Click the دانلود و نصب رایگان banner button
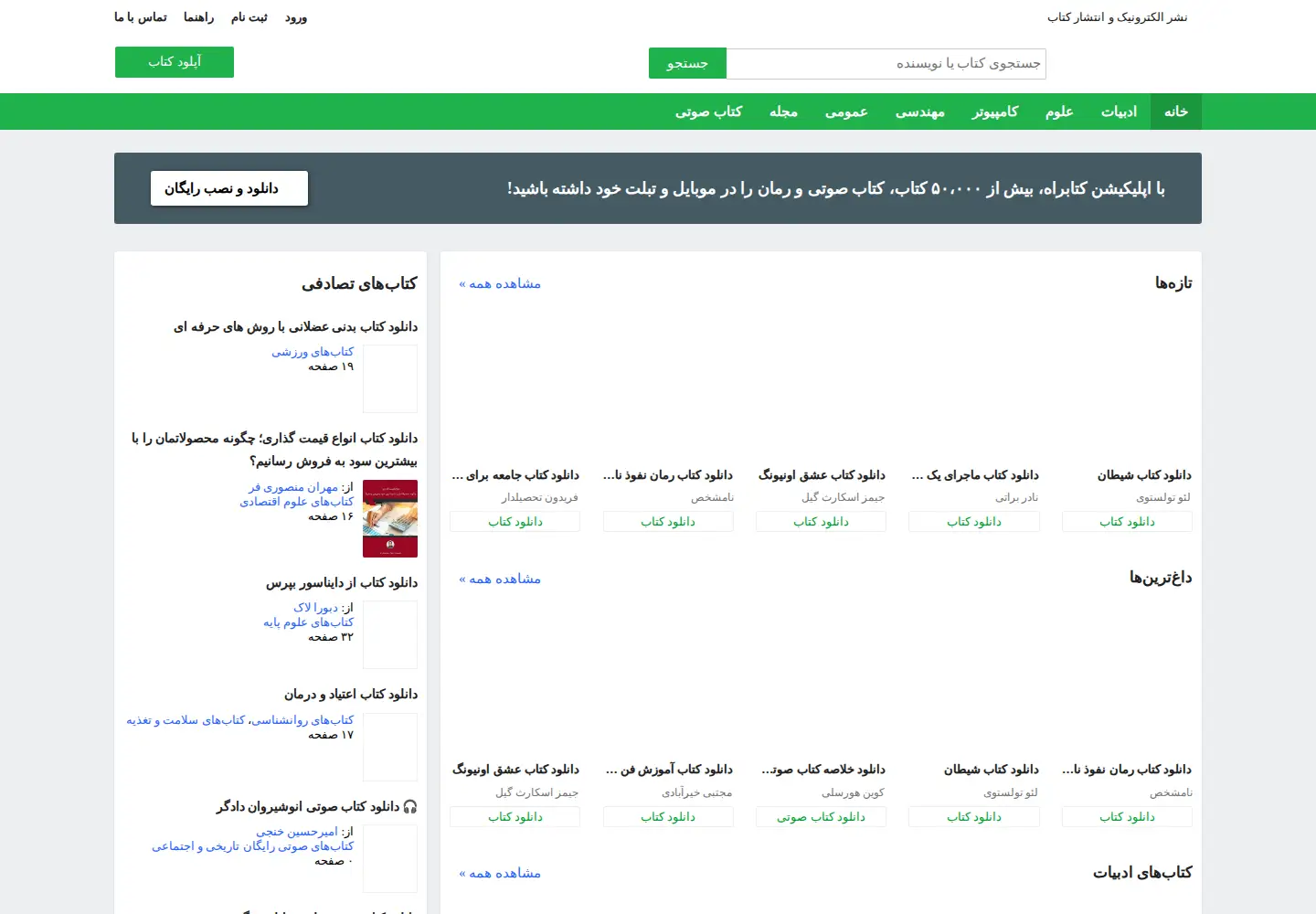 coord(229,188)
